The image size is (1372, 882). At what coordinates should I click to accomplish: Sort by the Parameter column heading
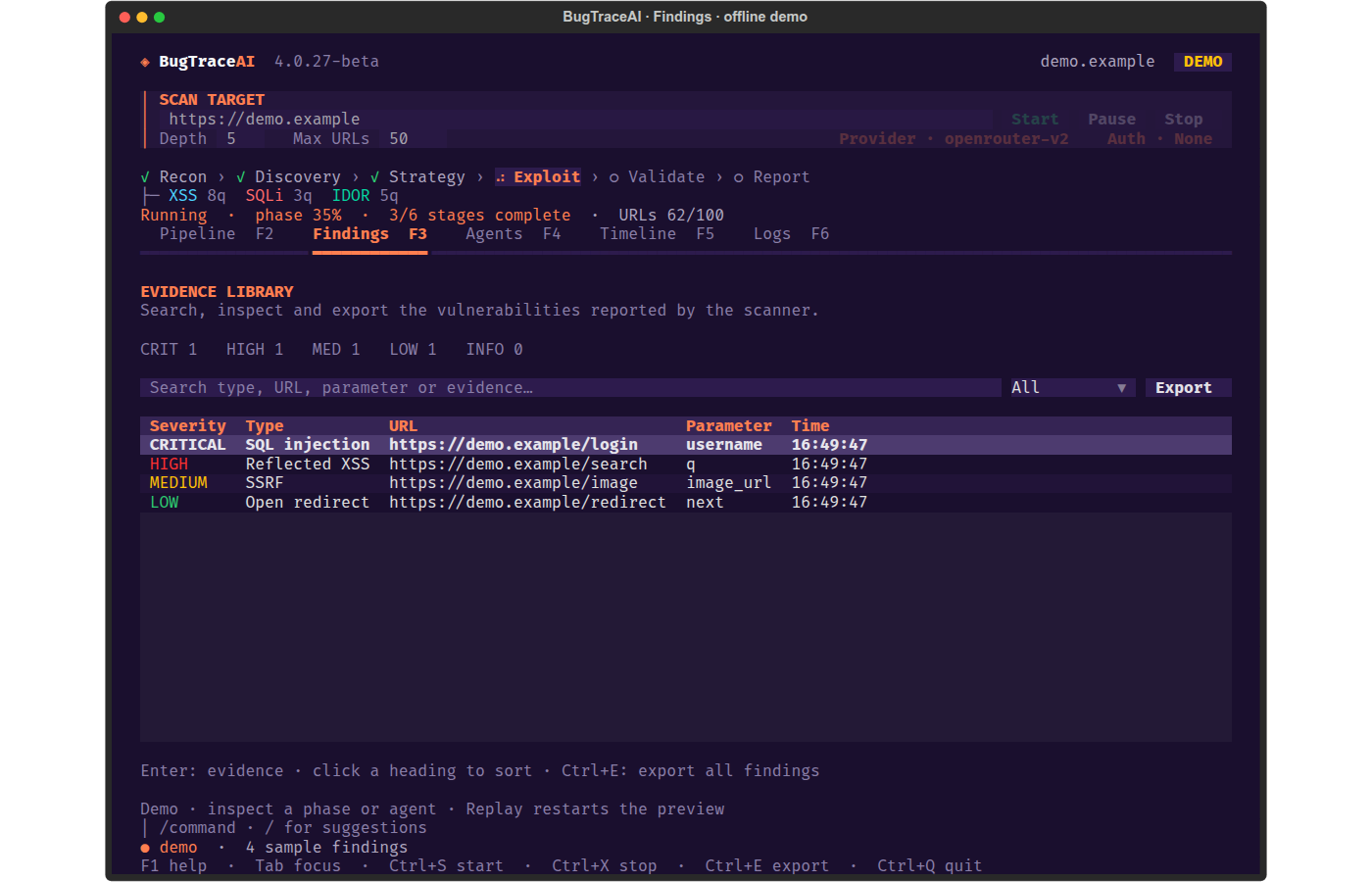(728, 426)
